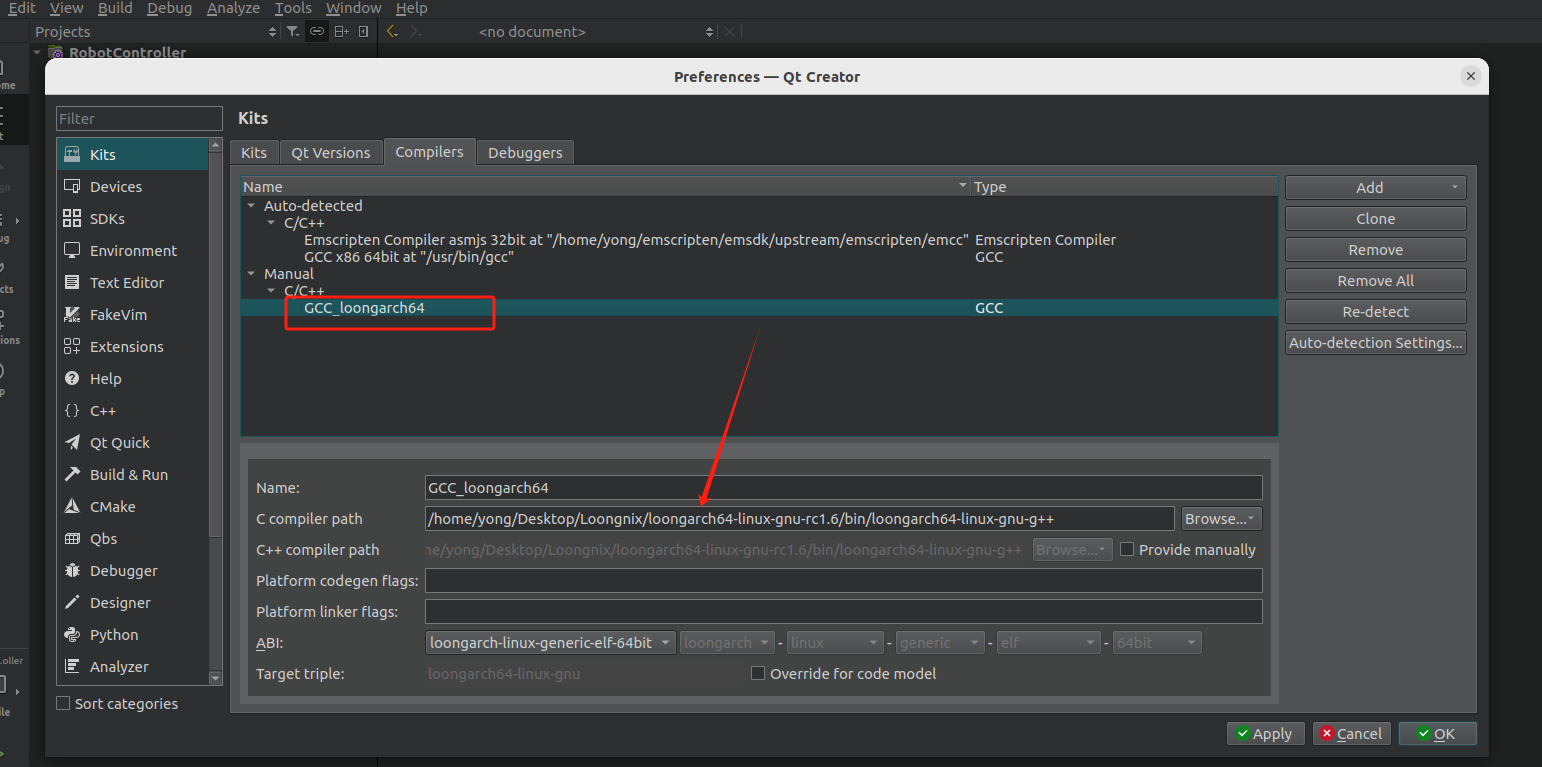Screen dimensions: 1542x767
Task: Open the Projects view selector dropdown
Action: (x=154, y=32)
